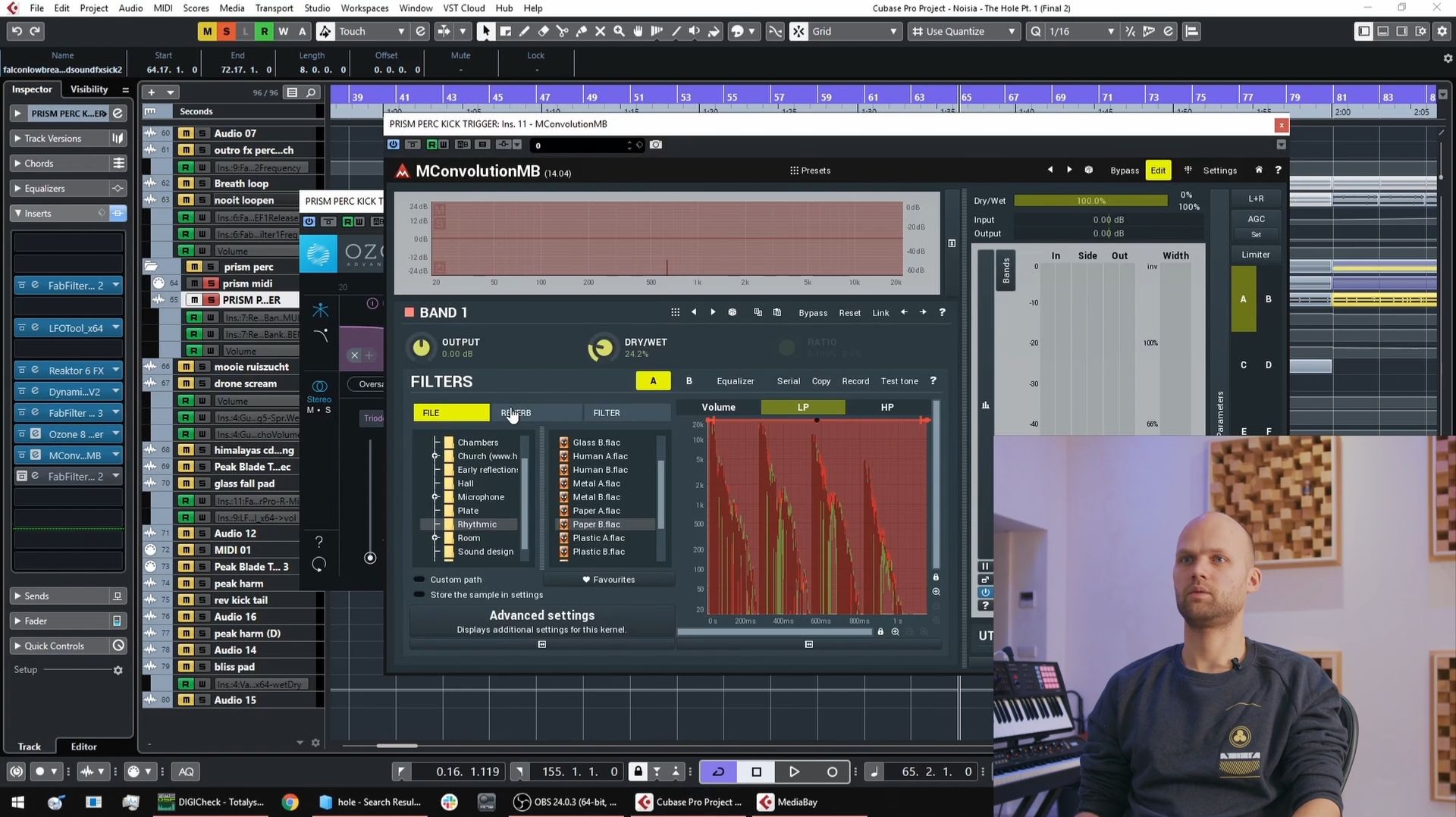This screenshot has width=1456, height=817.
Task: Open MConvolutionMB help question mark
Action: (x=1278, y=170)
